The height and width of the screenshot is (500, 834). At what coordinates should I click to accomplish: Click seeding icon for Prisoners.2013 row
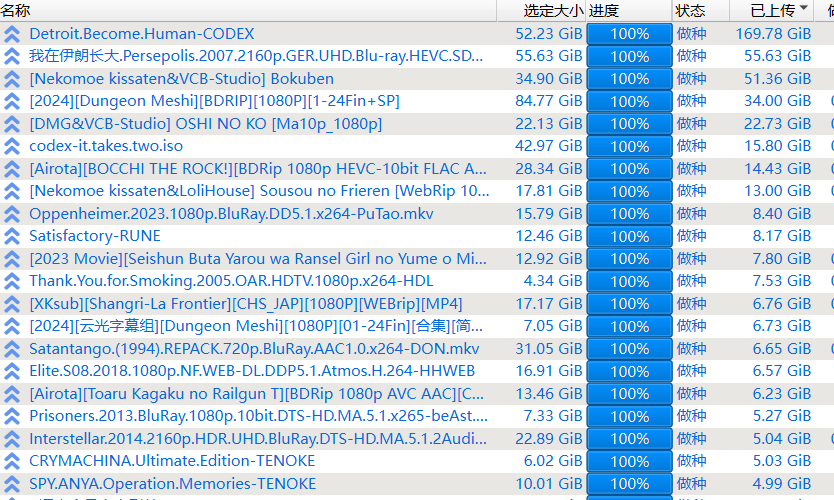[x=12, y=416]
